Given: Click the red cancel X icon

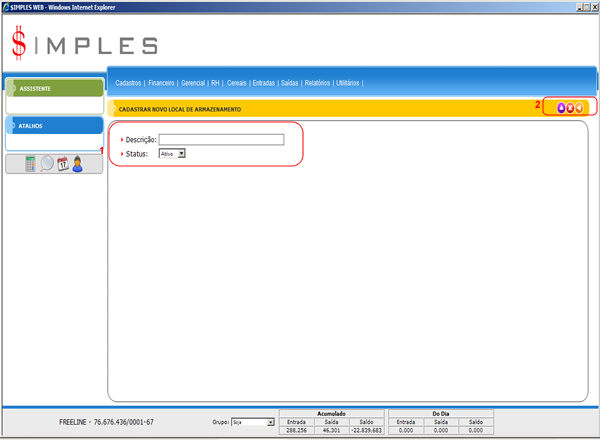Looking at the screenshot, I should pyautogui.click(x=570, y=107).
